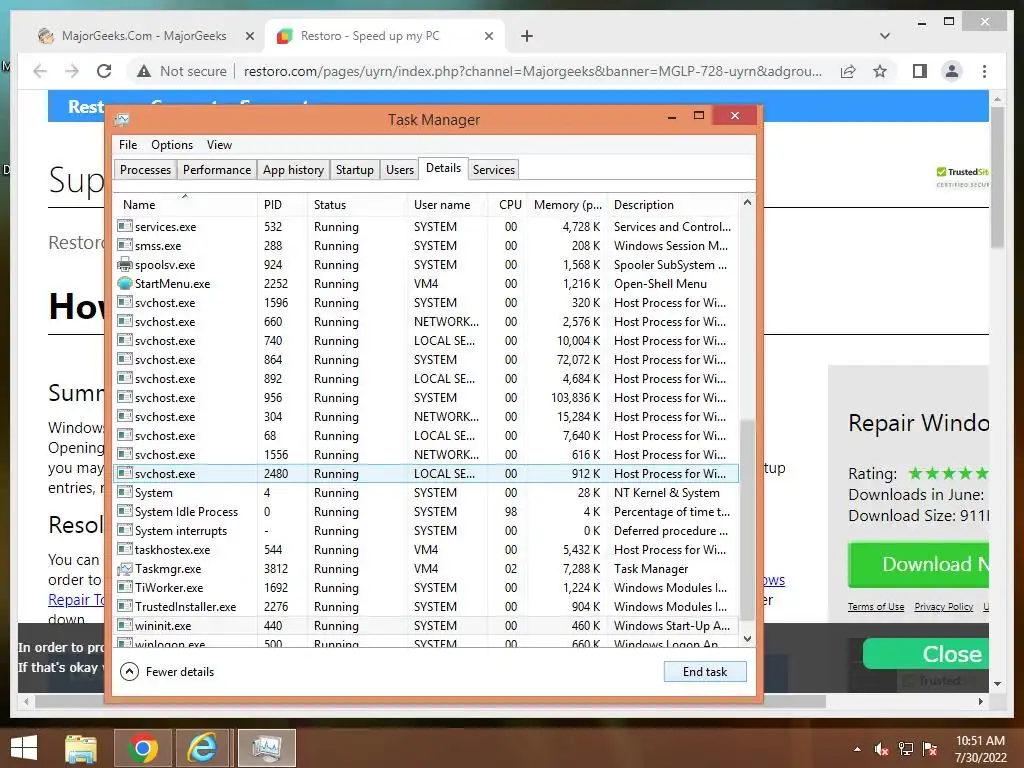1024x768 pixels.
Task: Select System Idle Process row
Action: tap(426, 512)
